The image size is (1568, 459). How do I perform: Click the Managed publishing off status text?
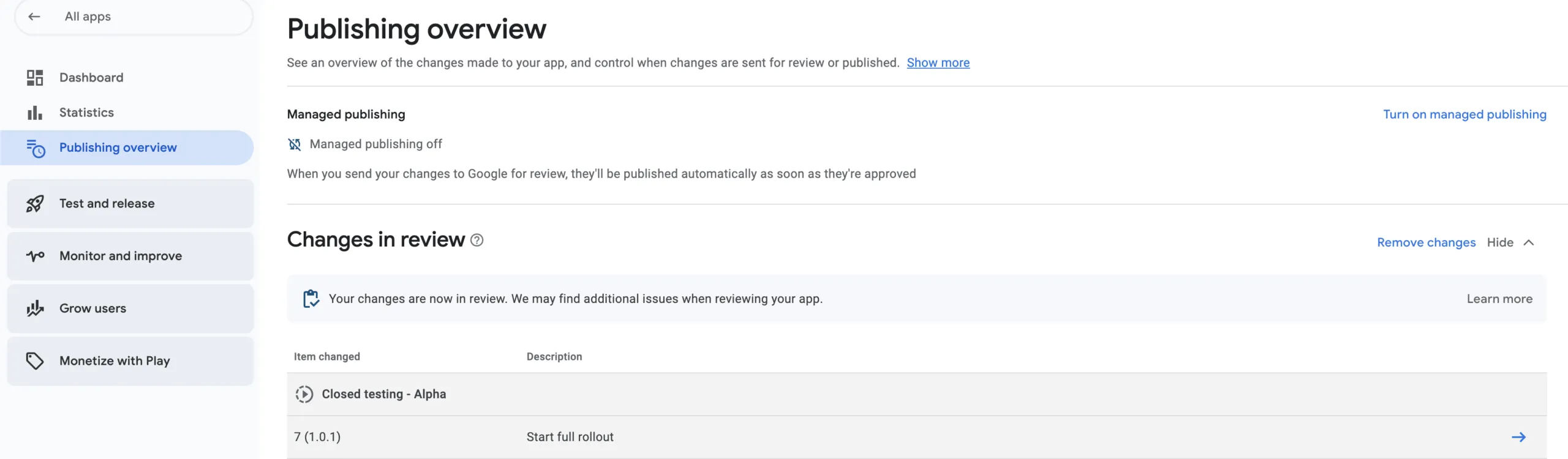[x=375, y=144]
